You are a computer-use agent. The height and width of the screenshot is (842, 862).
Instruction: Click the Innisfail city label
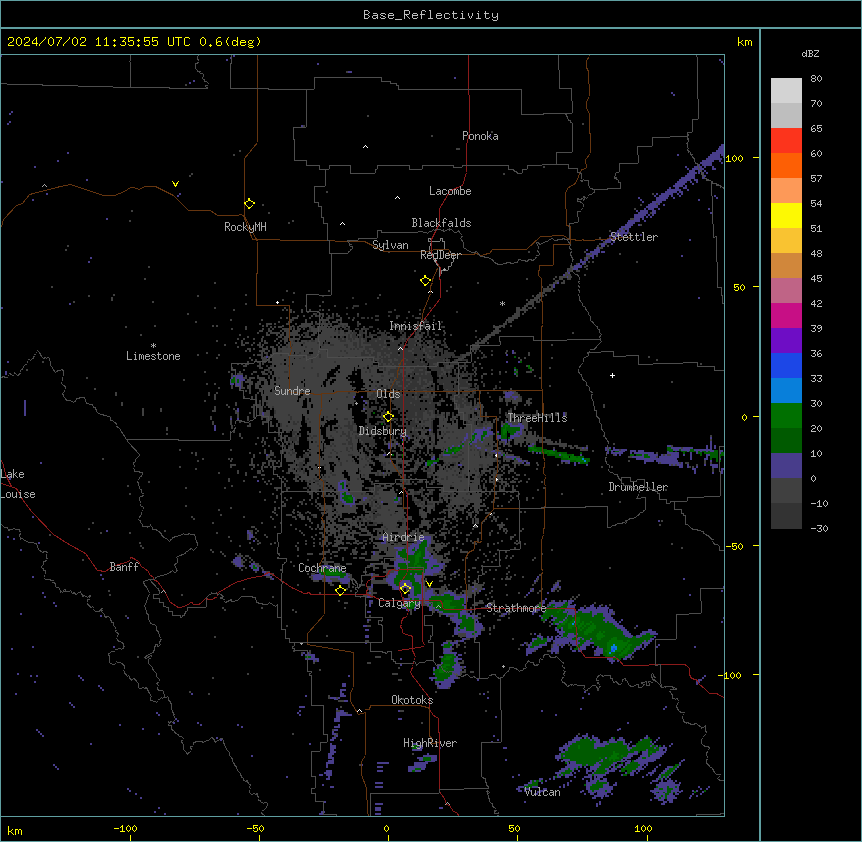(x=416, y=326)
